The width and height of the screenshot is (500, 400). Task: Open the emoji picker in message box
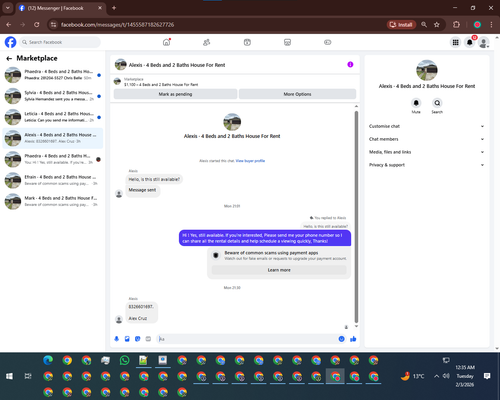coord(341,339)
